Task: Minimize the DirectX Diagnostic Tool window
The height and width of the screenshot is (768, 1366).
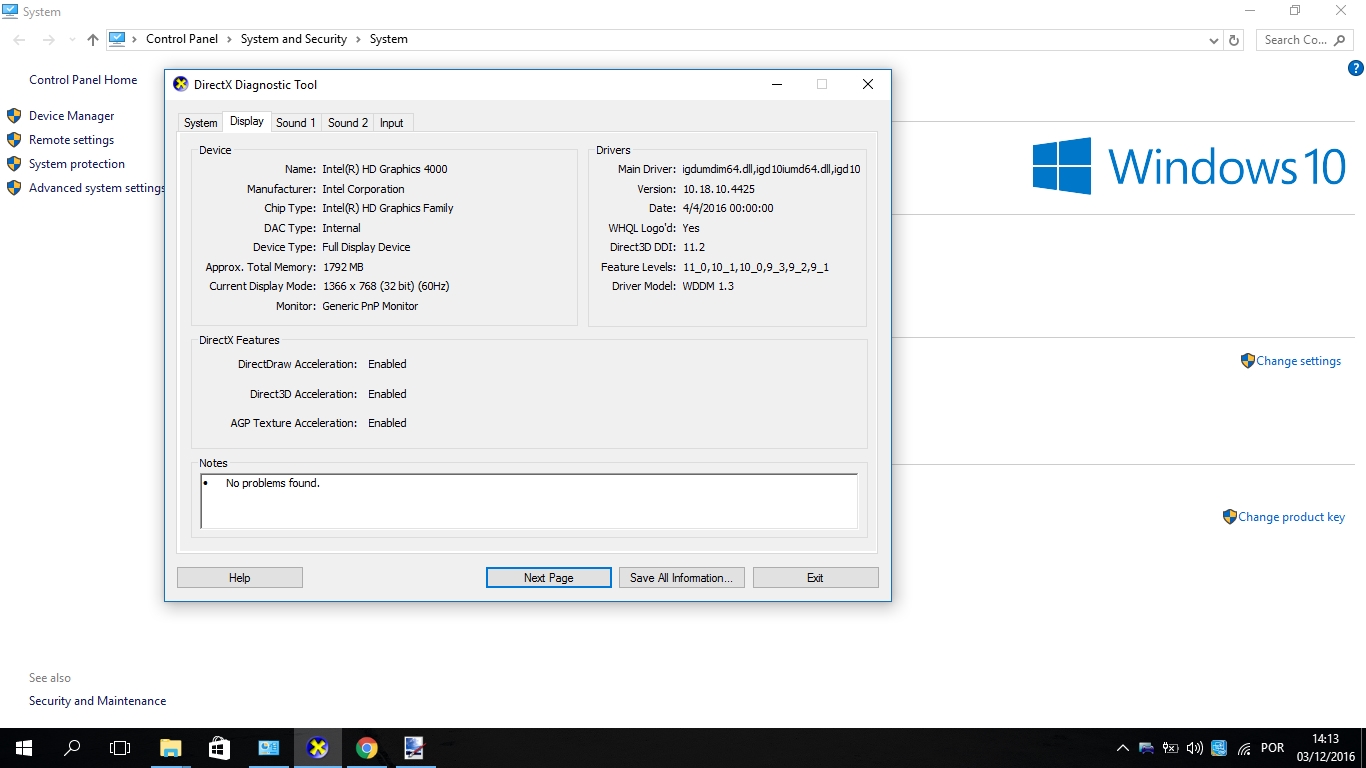Action: (777, 85)
